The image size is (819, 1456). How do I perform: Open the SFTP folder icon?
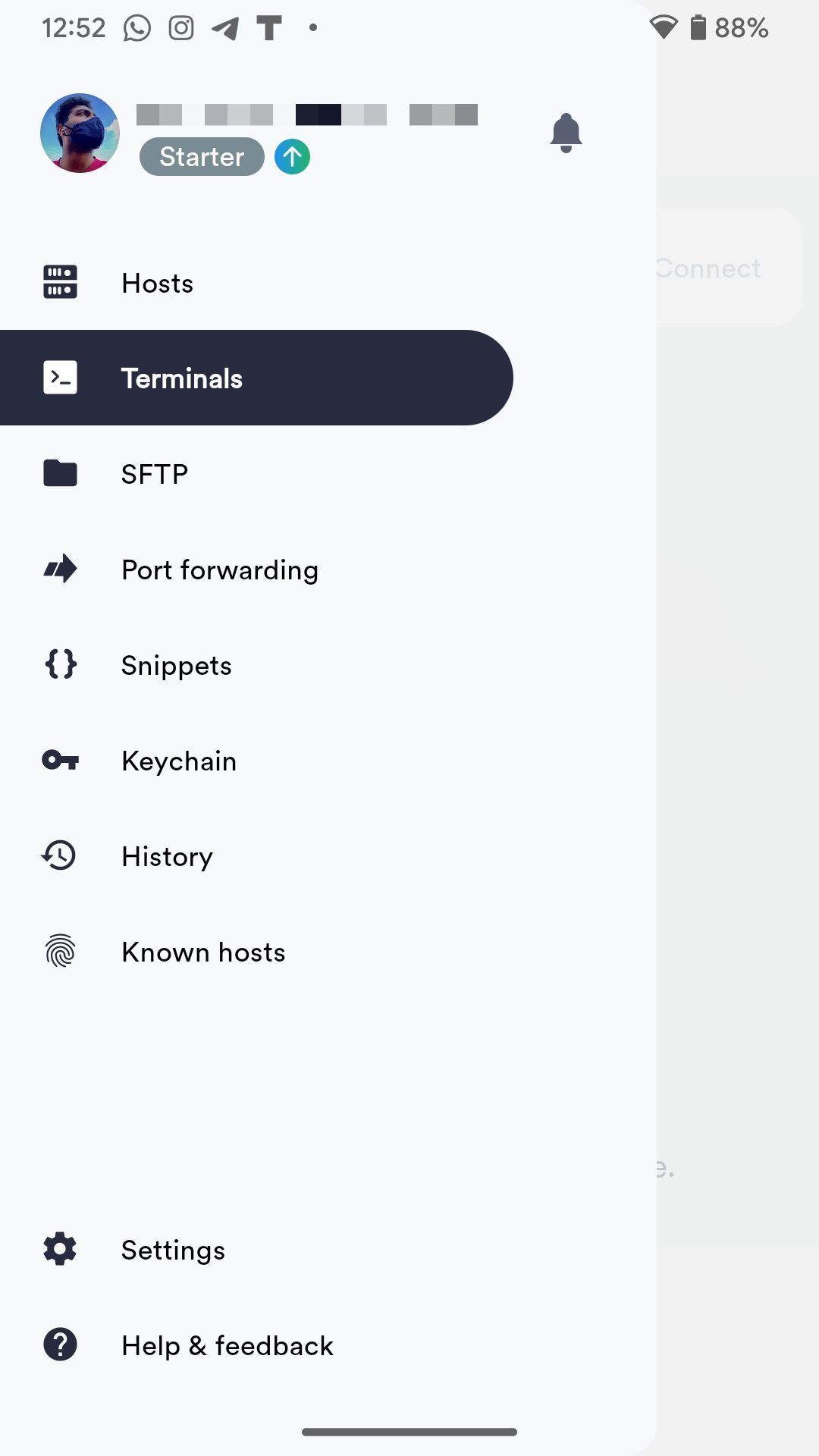(x=60, y=472)
